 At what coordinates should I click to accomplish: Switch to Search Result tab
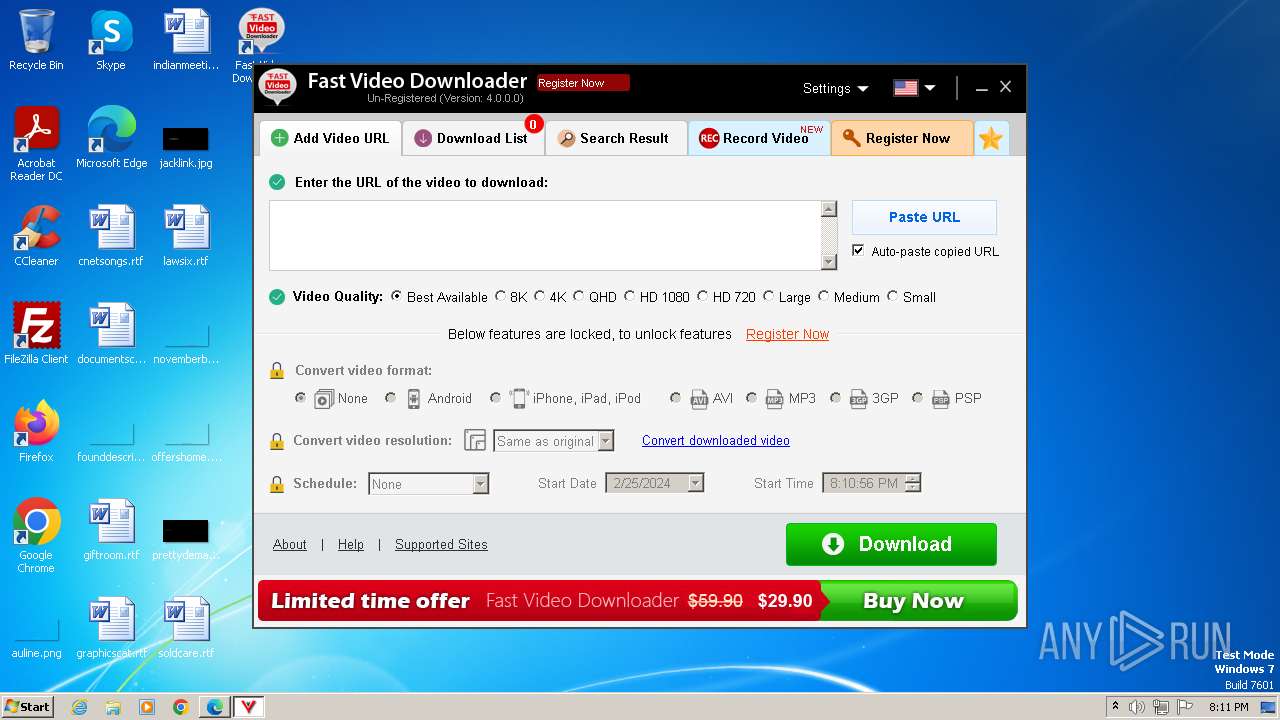tap(615, 139)
